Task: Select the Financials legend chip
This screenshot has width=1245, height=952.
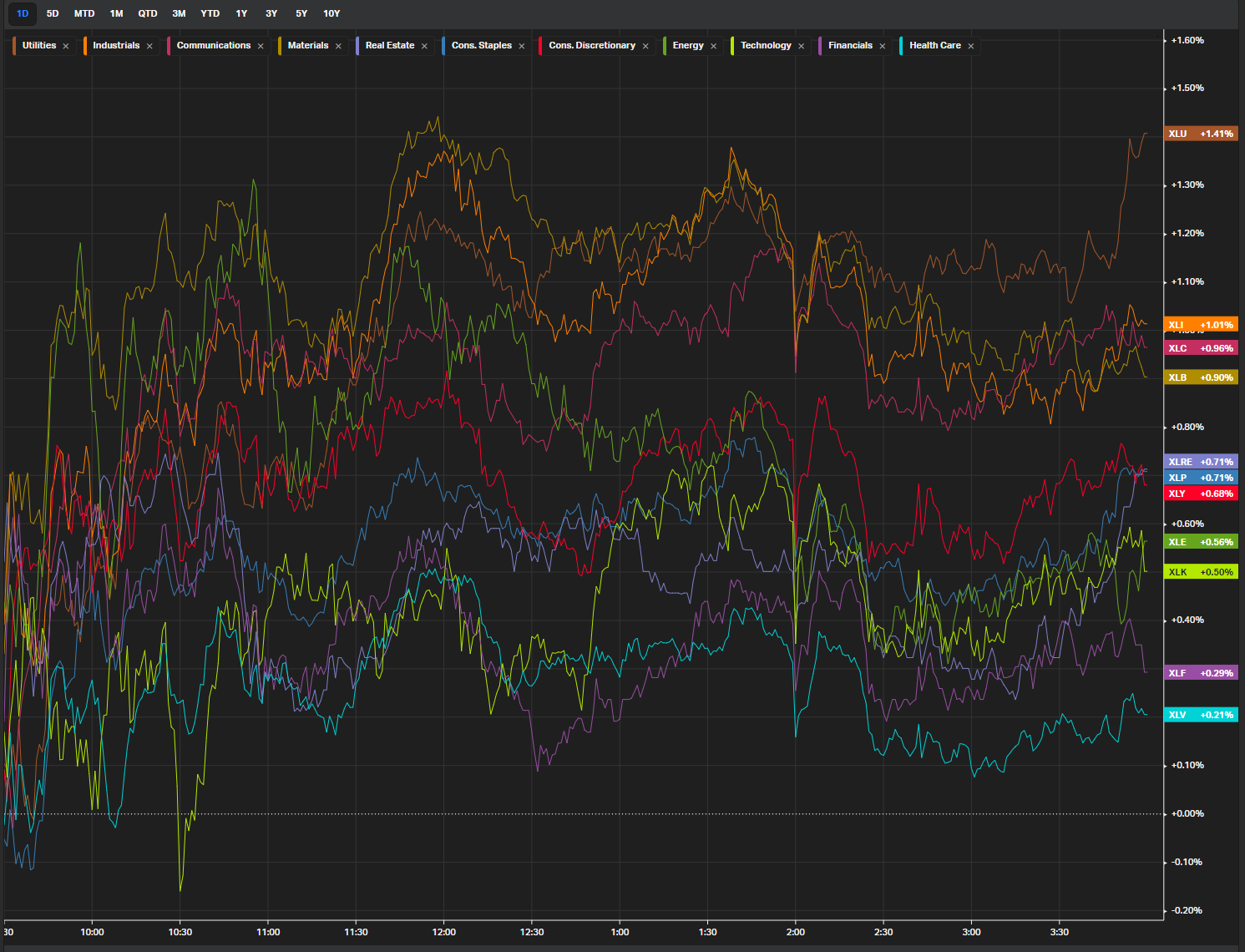Action: 849,45
